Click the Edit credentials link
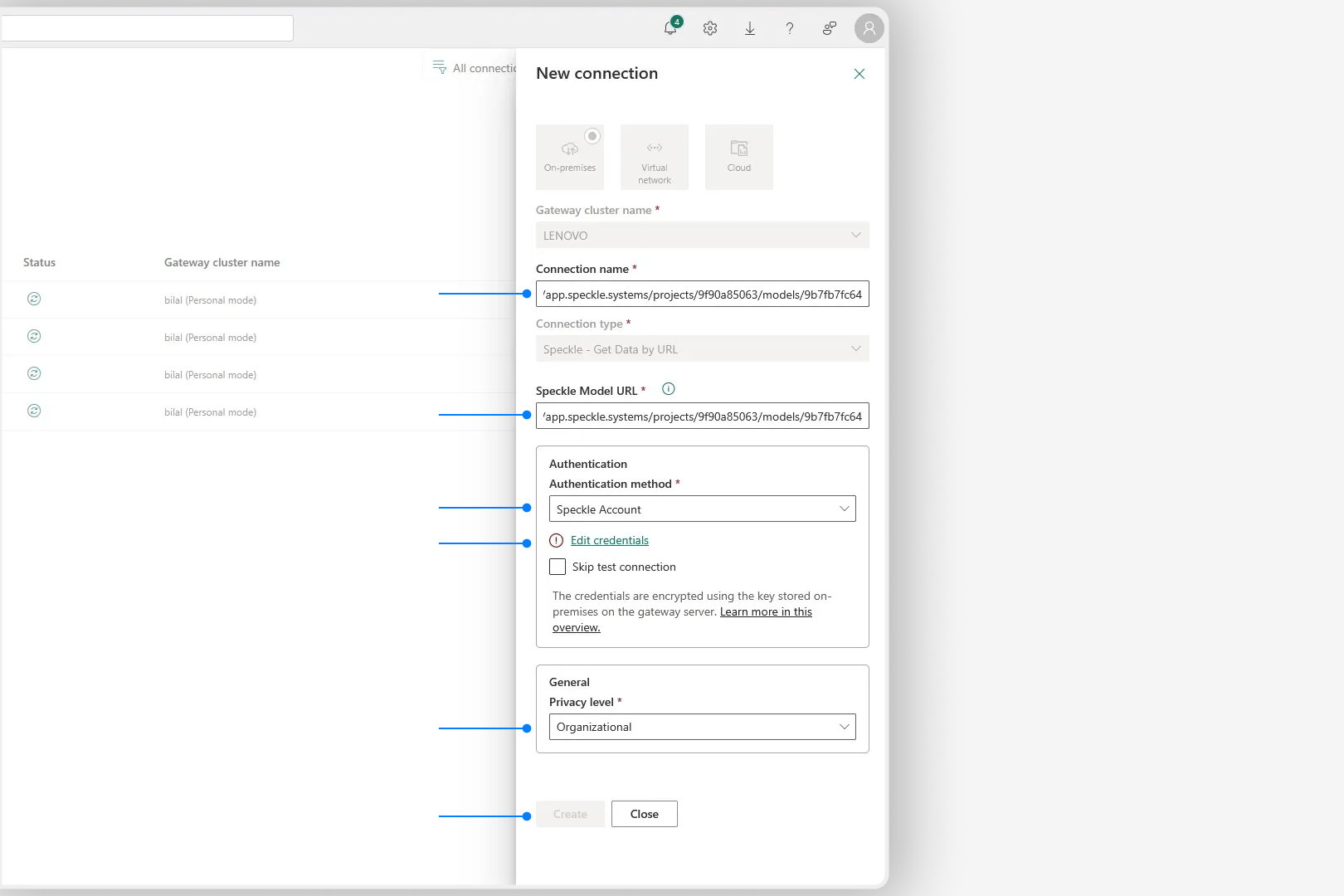Screen dimensions: 1344x896 pos(610,540)
